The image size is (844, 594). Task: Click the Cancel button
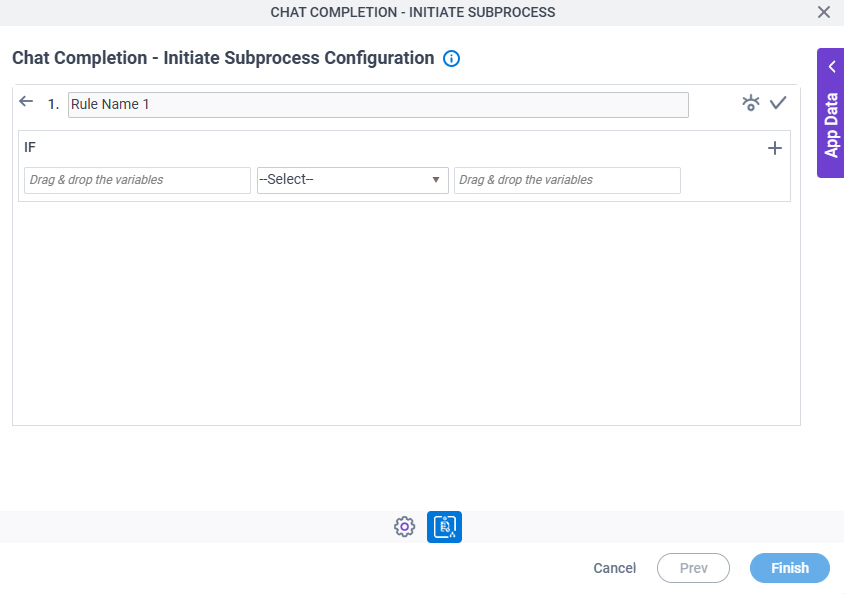(615, 568)
